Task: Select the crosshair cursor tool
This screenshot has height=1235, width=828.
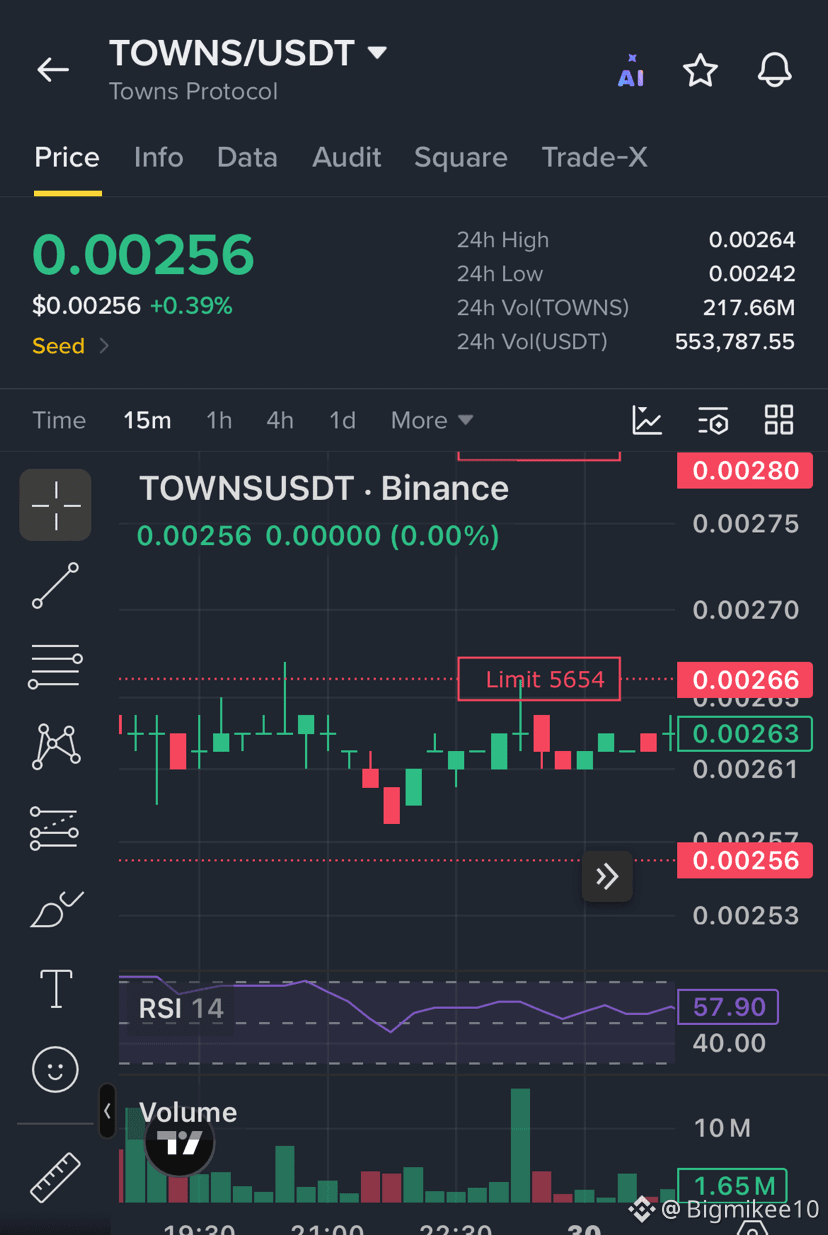Action: (x=56, y=505)
